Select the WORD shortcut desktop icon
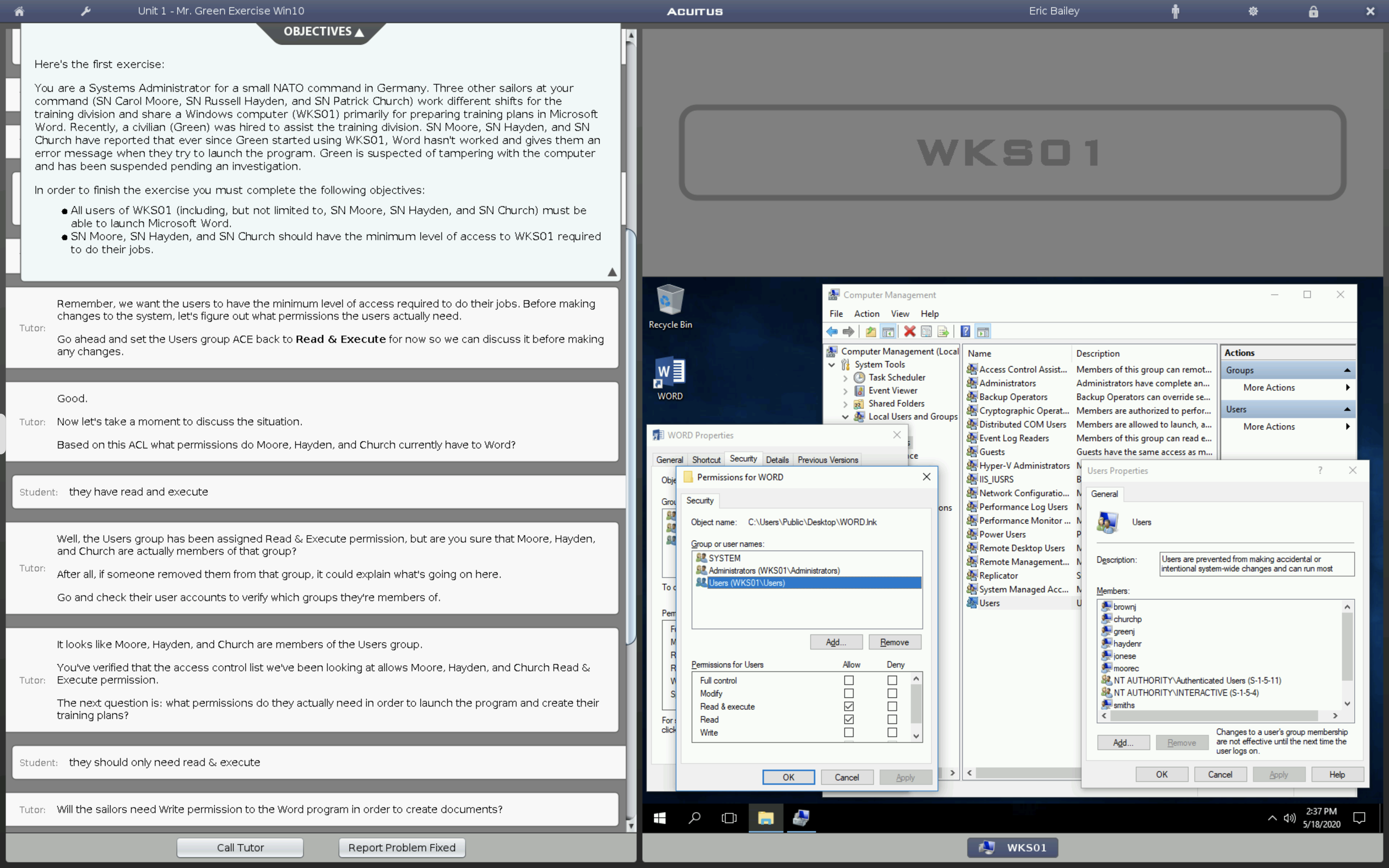1389x868 pixels. pyautogui.click(x=670, y=379)
